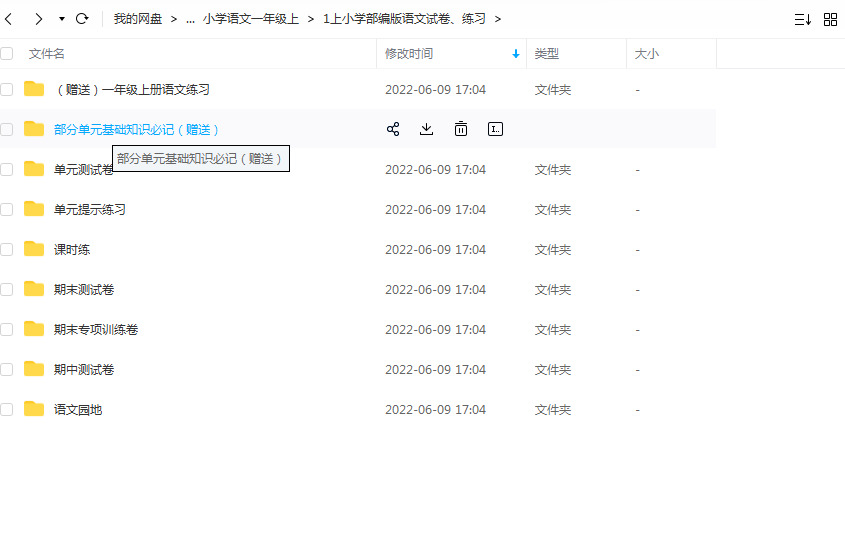Go back to previous folder

(9, 19)
